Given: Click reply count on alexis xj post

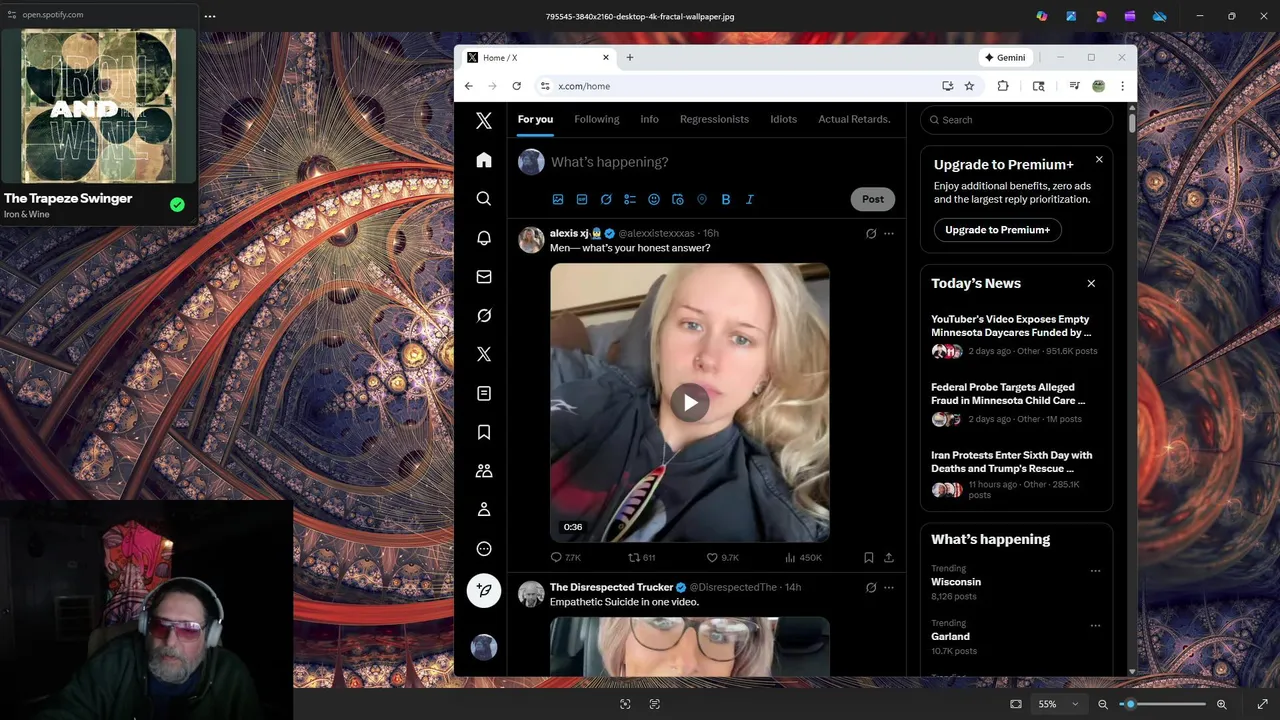Looking at the screenshot, I should 566,557.
